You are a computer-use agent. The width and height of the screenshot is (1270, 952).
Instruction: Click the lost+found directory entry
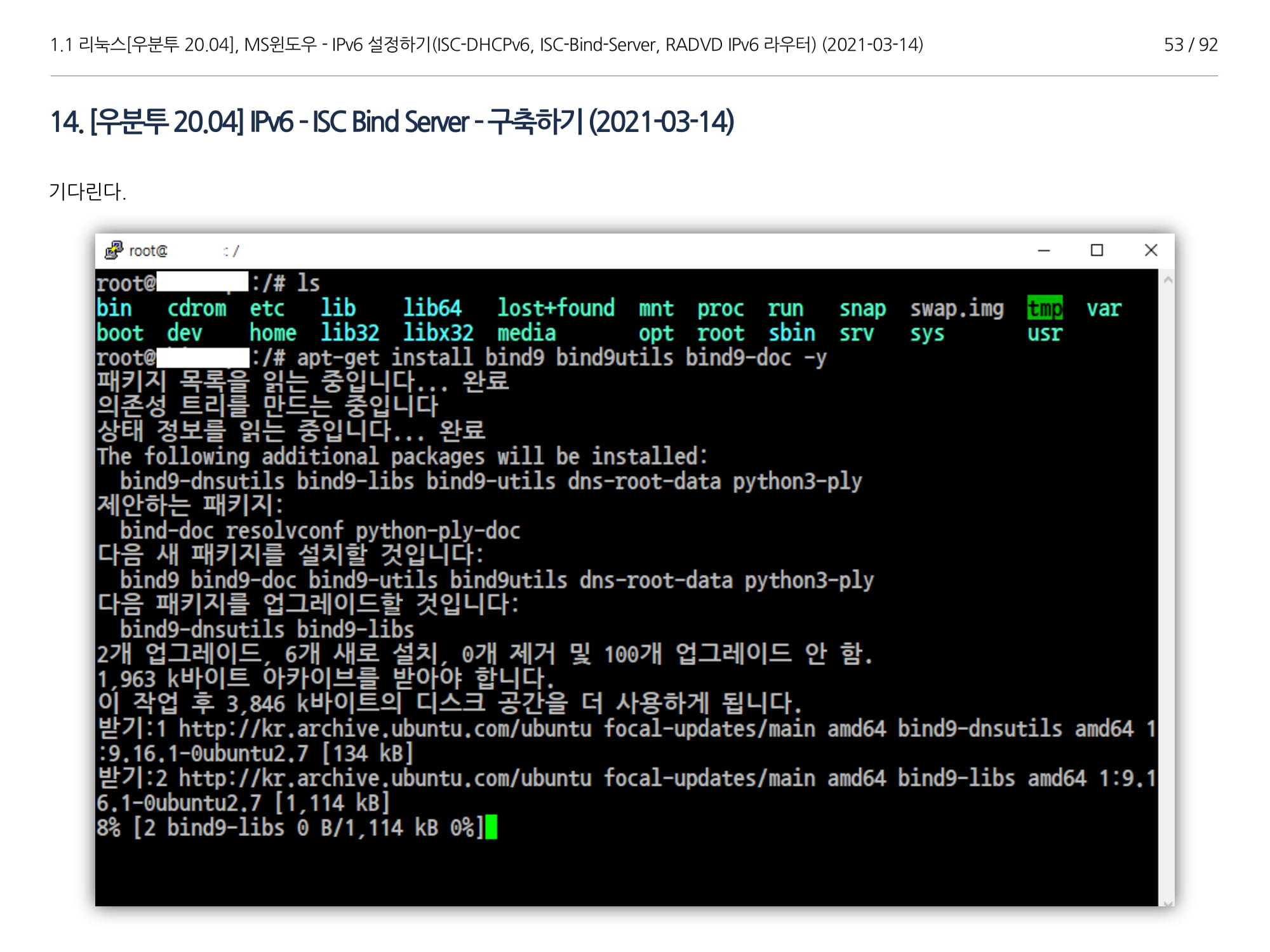556,308
